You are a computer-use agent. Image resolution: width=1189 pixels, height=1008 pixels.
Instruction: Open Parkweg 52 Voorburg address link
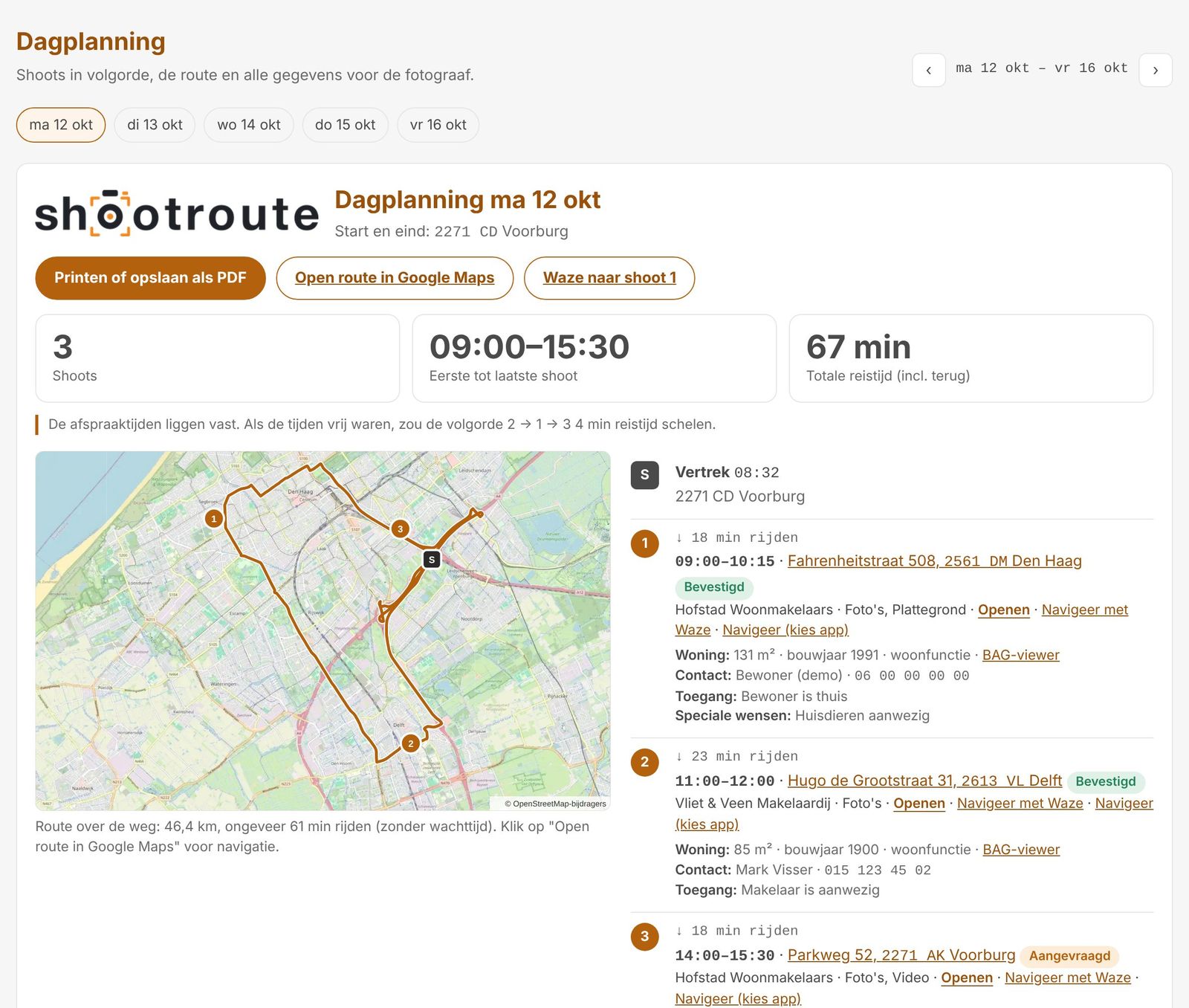click(x=901, y=955)
